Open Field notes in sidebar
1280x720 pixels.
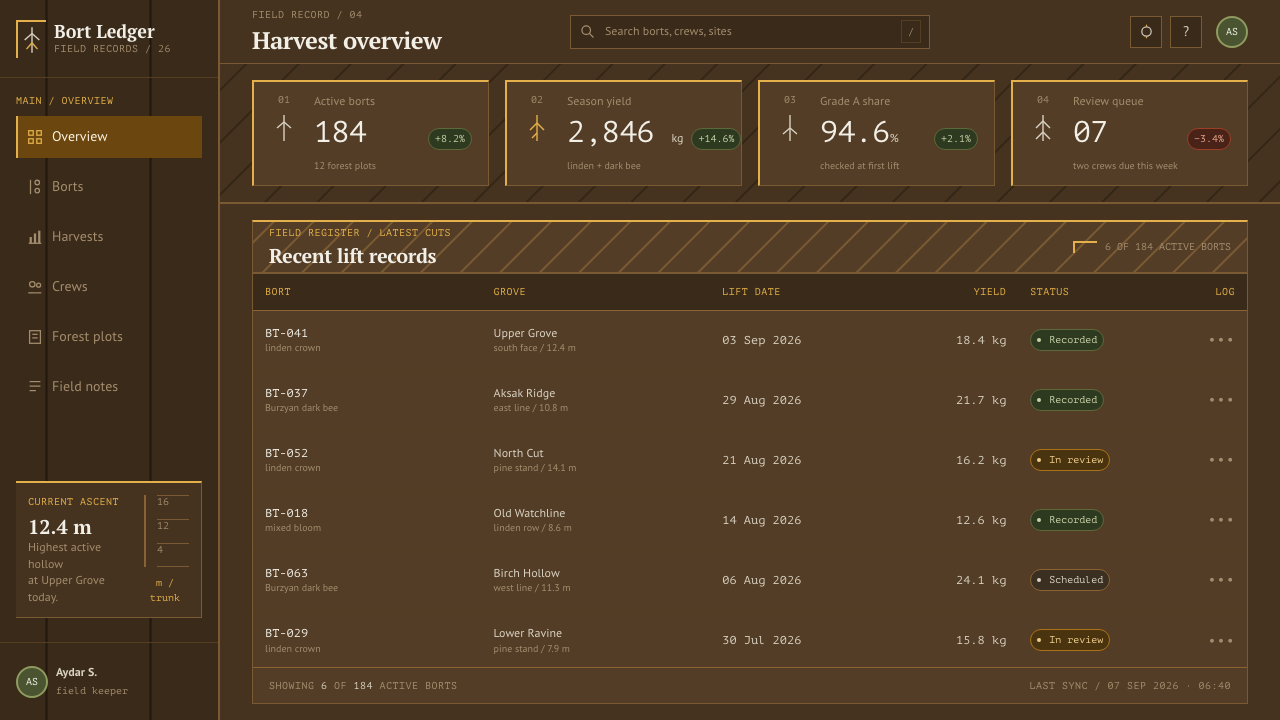point(109,387)
